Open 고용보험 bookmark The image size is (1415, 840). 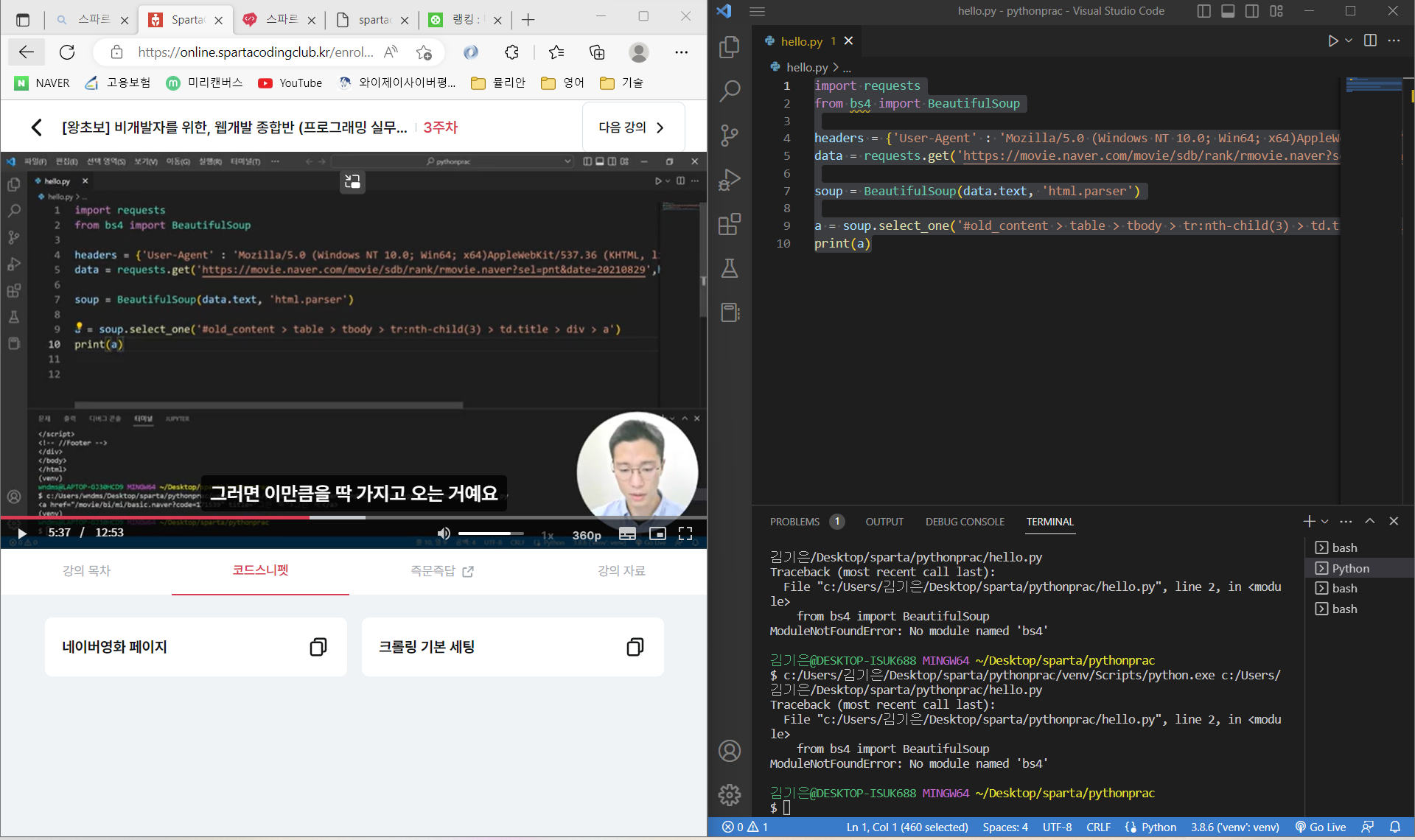click(x=118, y=83)
